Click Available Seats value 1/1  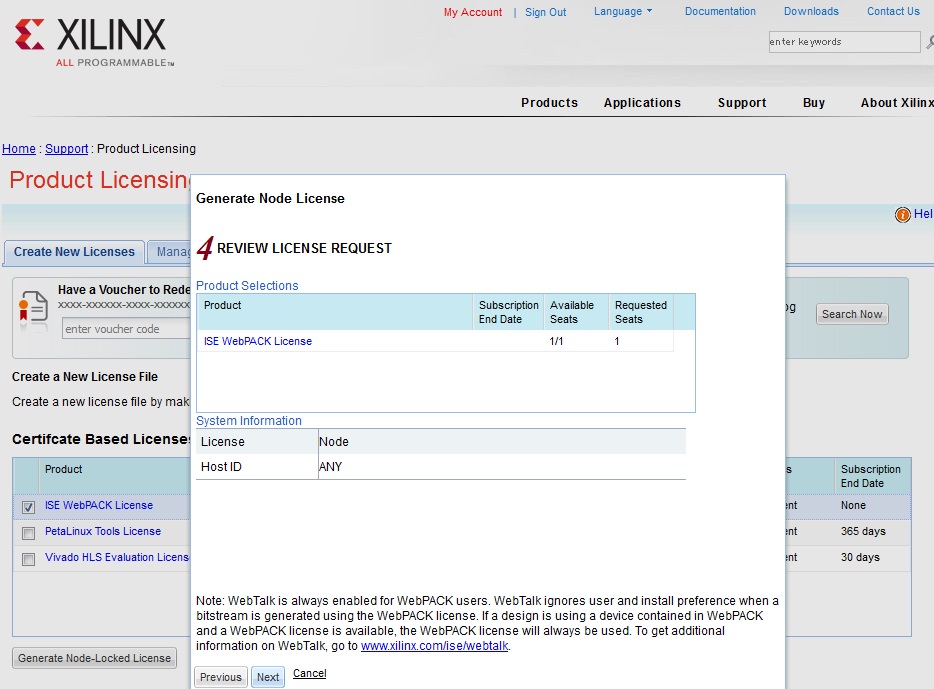[x=556, y=341]
